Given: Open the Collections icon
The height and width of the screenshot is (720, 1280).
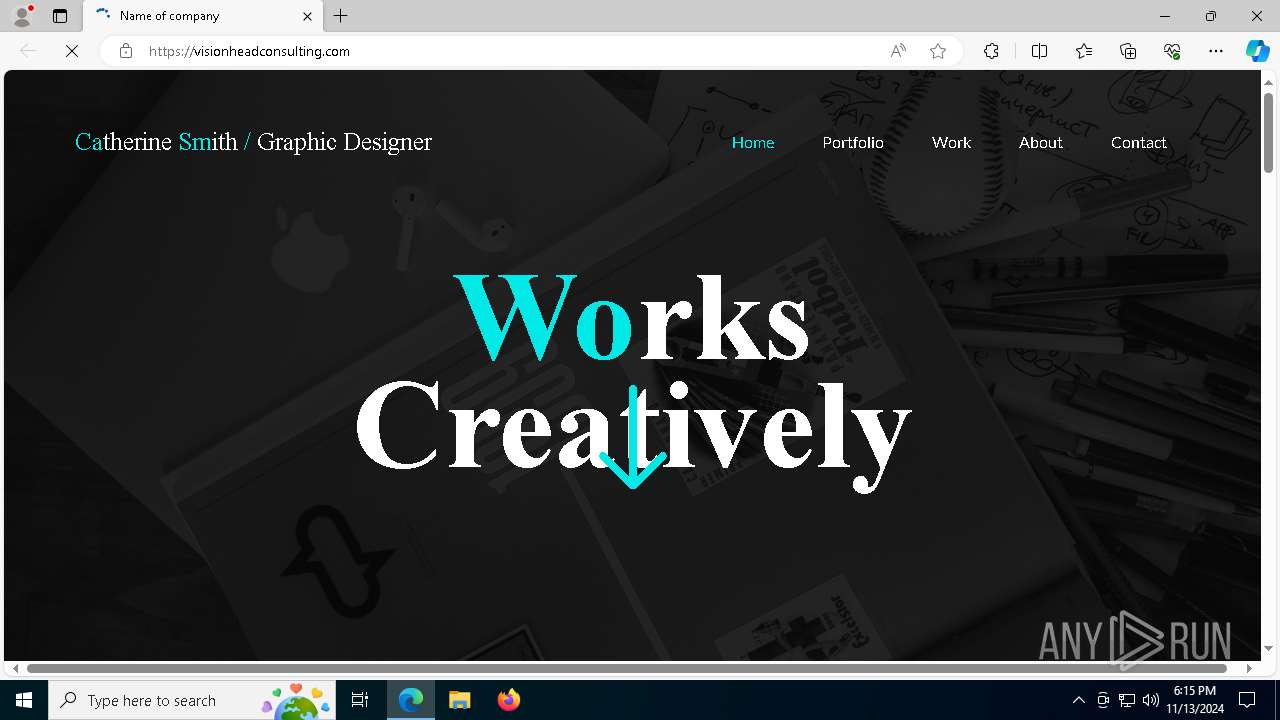Looking at the screenshot, I should (x=1128, y=51).
